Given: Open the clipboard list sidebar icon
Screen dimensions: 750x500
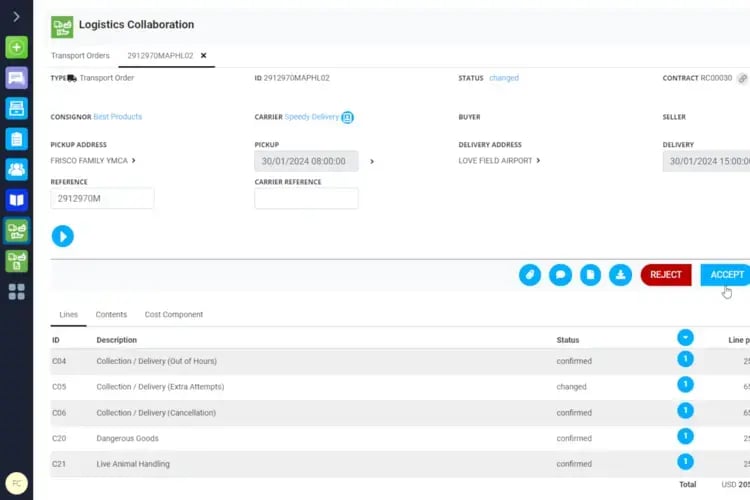Looking at the screenshot, I should [16, 139].
